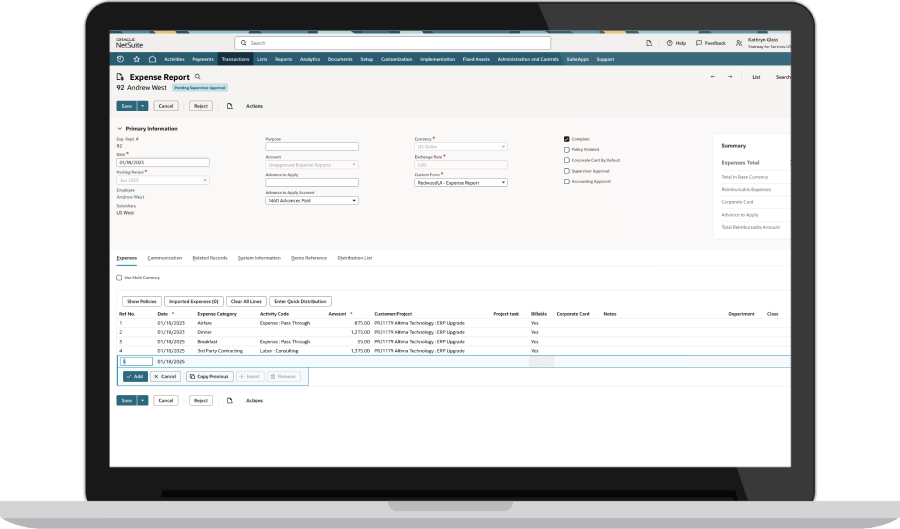The width and height of the screenshot is (900, 529).
Task: Click the top Cancel button
Action: pyautogui.click(x=166, y=106)
